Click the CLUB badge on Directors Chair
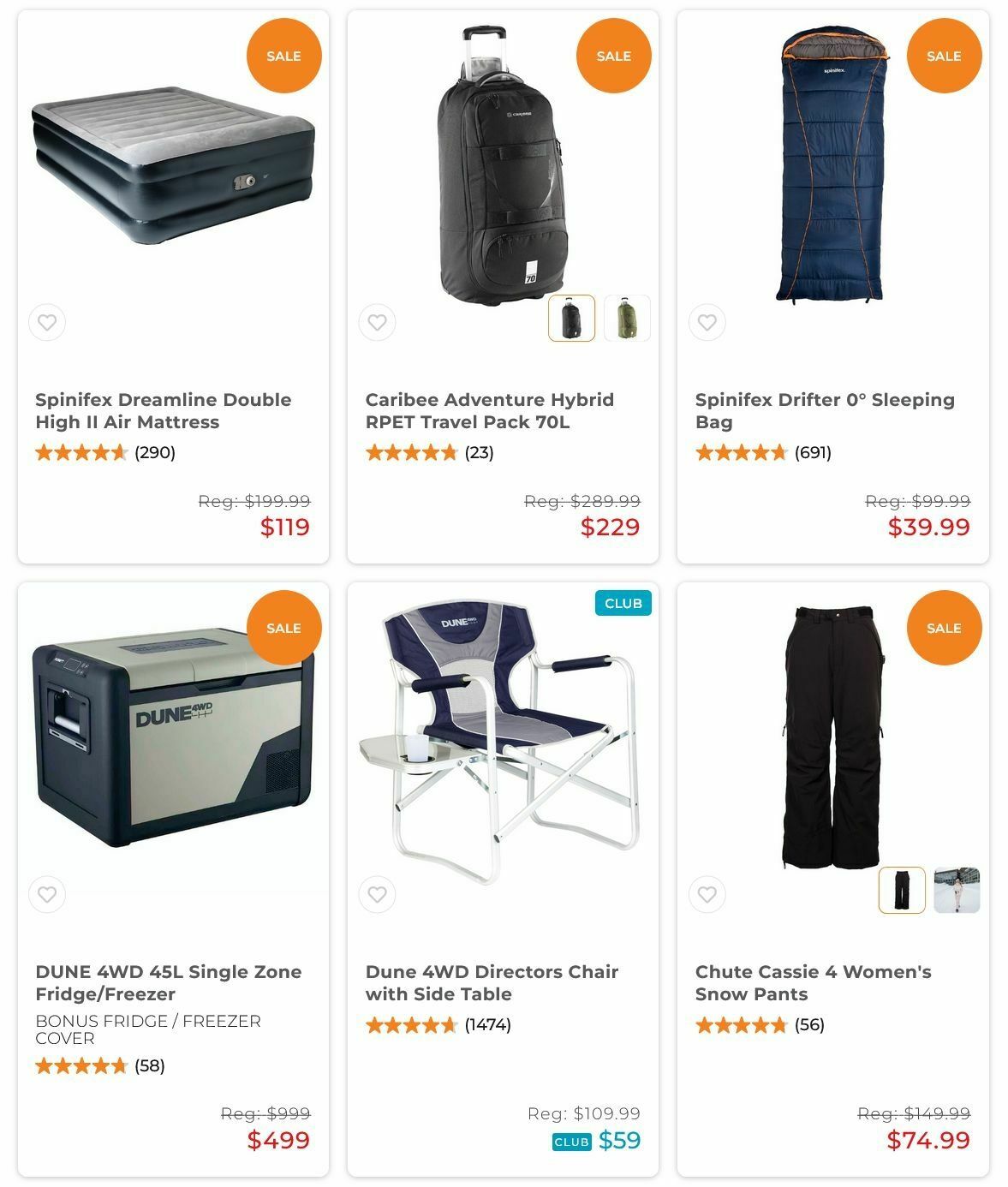 tap(623, 604)
